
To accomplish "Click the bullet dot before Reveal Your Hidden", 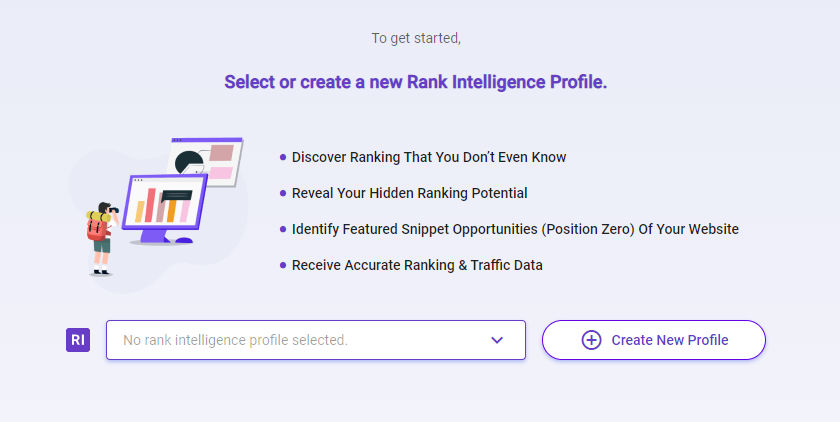I will pyautogui.click(x=283, y=193).
